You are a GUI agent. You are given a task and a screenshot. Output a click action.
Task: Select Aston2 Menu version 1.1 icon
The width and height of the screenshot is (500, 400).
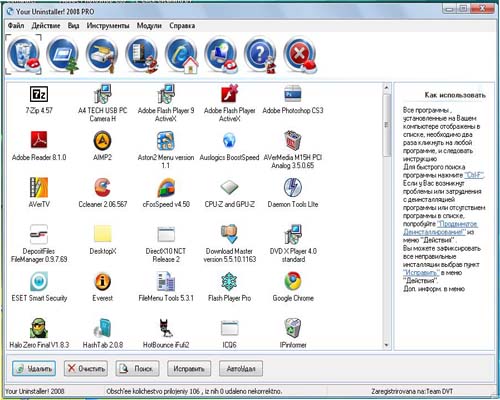click(166, 140)
